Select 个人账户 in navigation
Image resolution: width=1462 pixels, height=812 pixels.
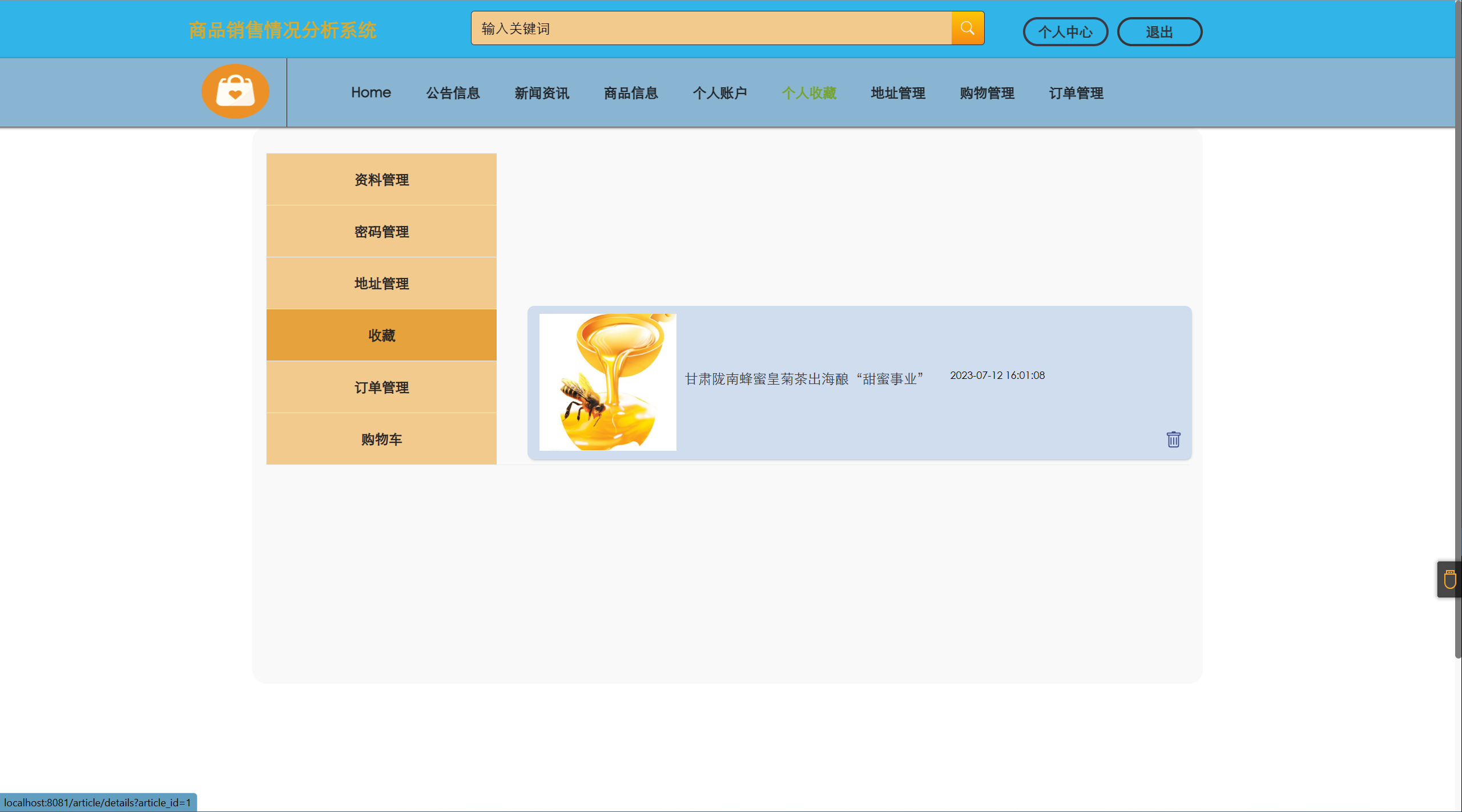720,93
